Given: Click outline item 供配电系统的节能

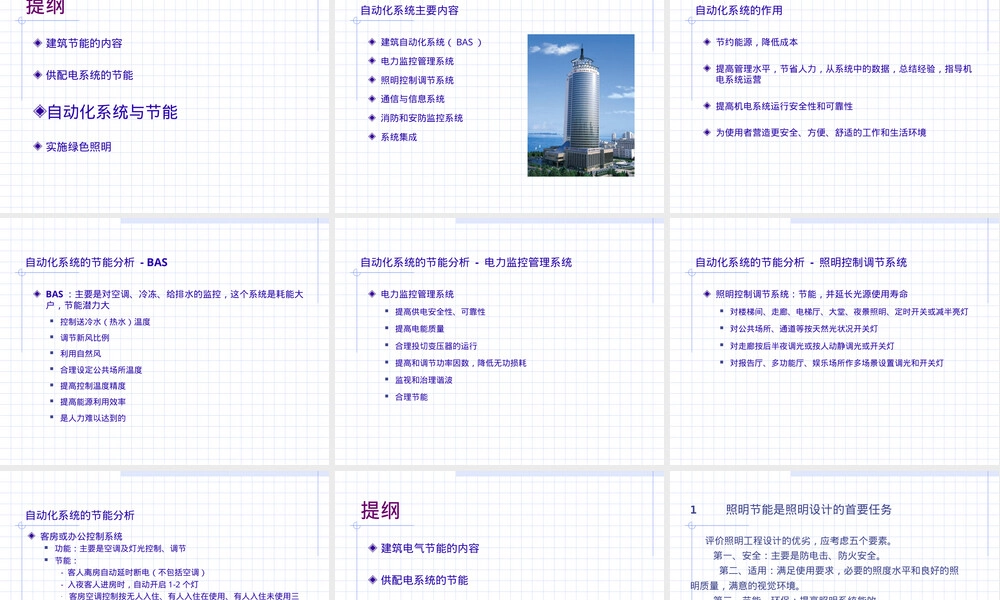Looking at the screenshot, I should point(89,75).
